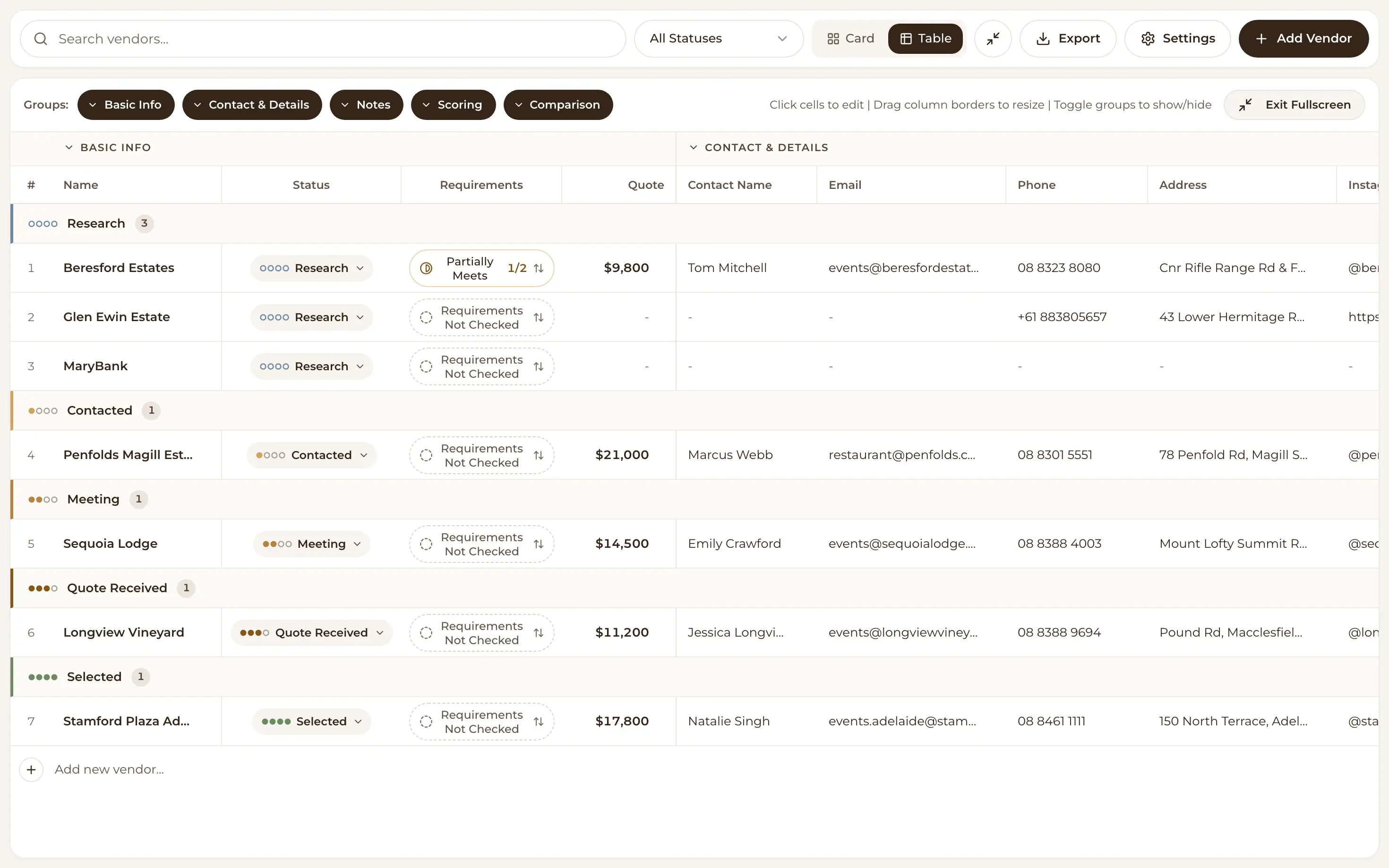
Task: Click the search magnifier icon
Action: tap(41, 38)
